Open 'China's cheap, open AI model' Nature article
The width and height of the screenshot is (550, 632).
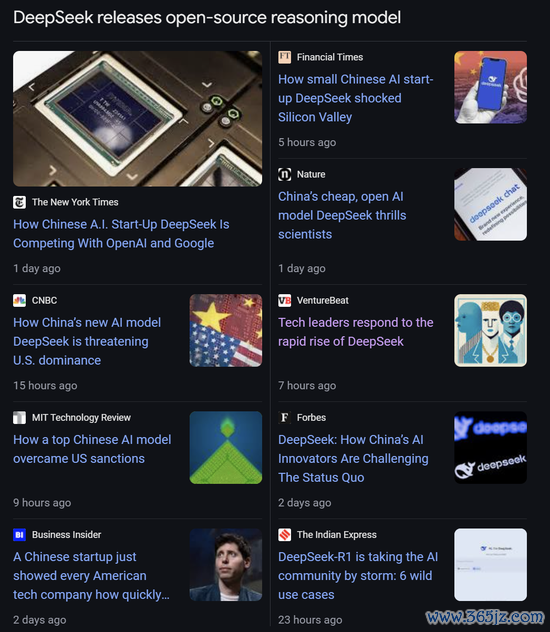(342, 215)
